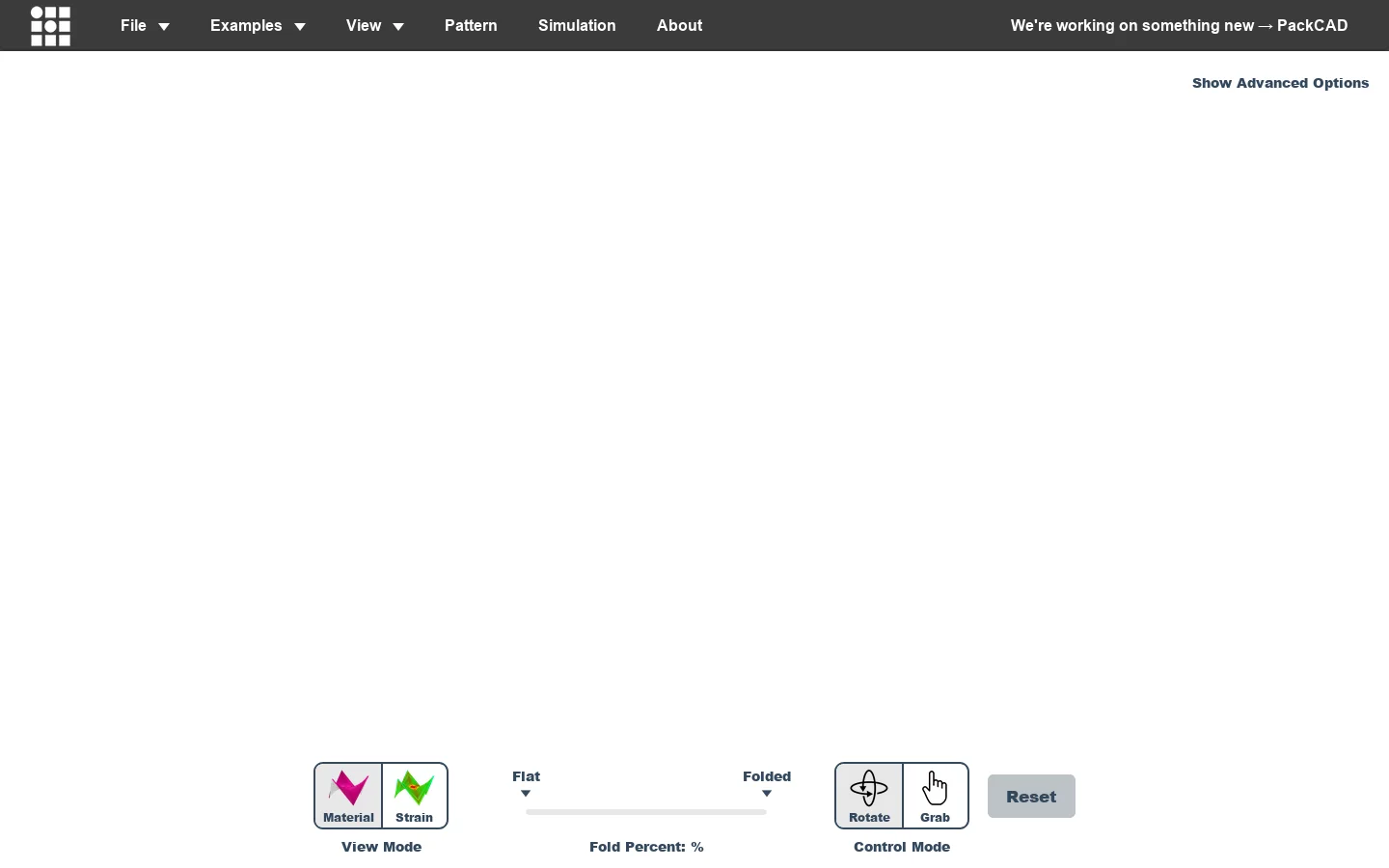The image size is (1389, 868).
Task: Open the File dropdown menu
Action: click(x=146, y=26)
